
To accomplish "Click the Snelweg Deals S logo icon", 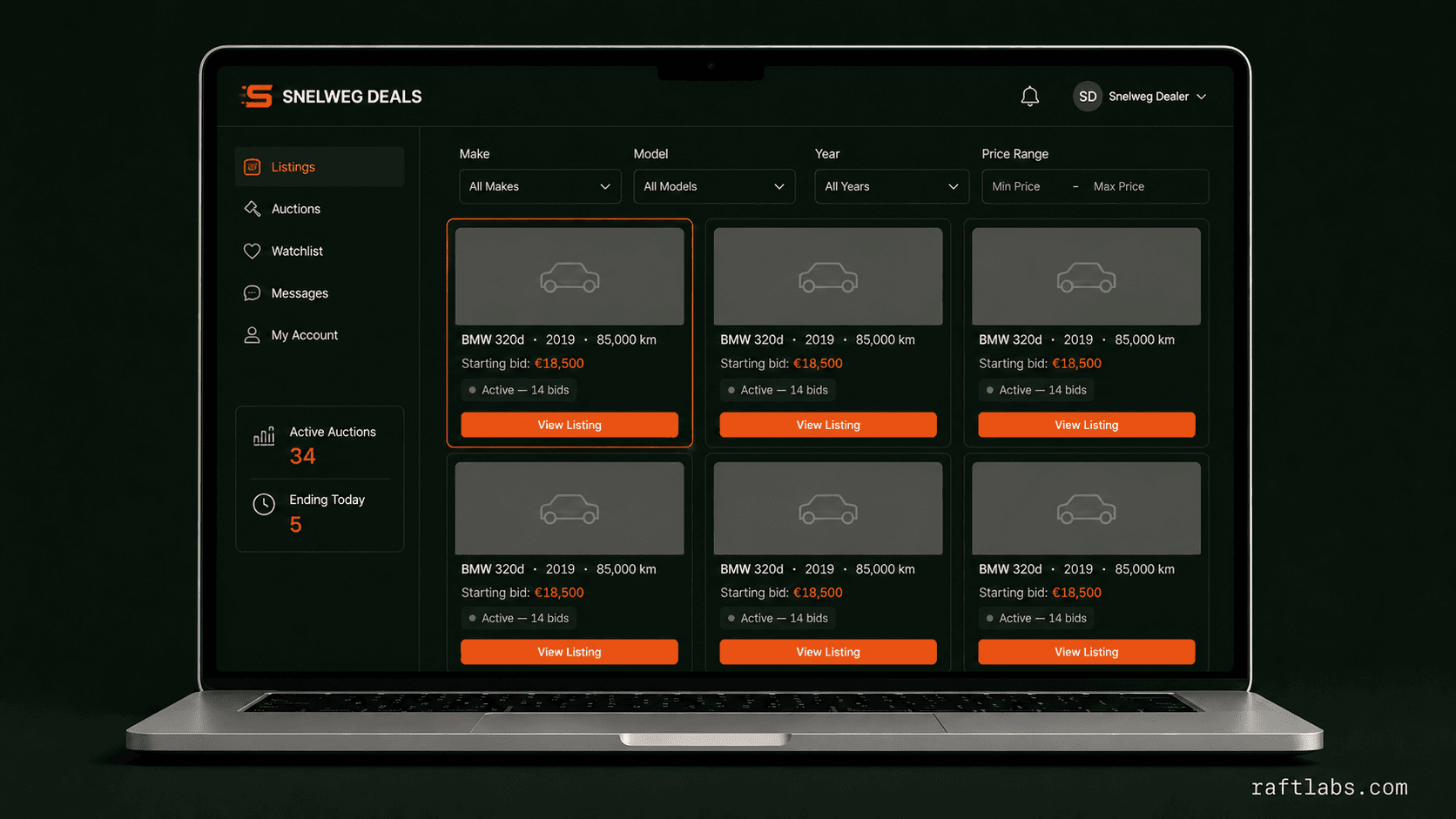I will 257,96.
